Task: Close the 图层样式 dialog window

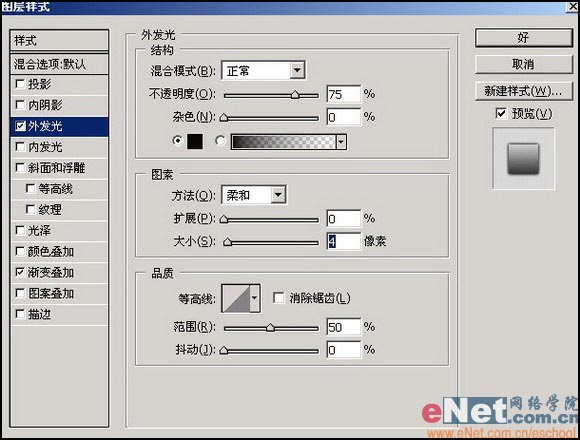Action: click(x=573, y=7)
